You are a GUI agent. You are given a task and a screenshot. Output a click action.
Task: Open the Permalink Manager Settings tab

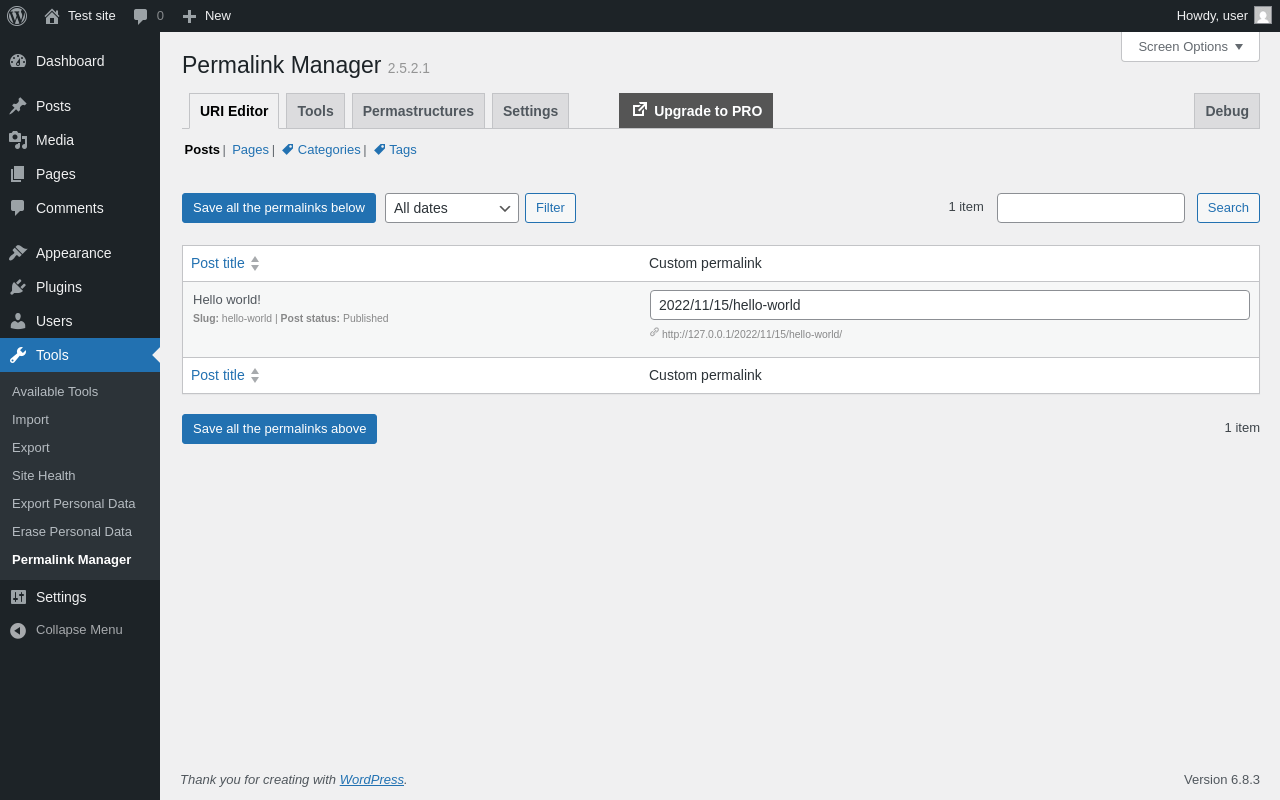[x=530, y=111]
